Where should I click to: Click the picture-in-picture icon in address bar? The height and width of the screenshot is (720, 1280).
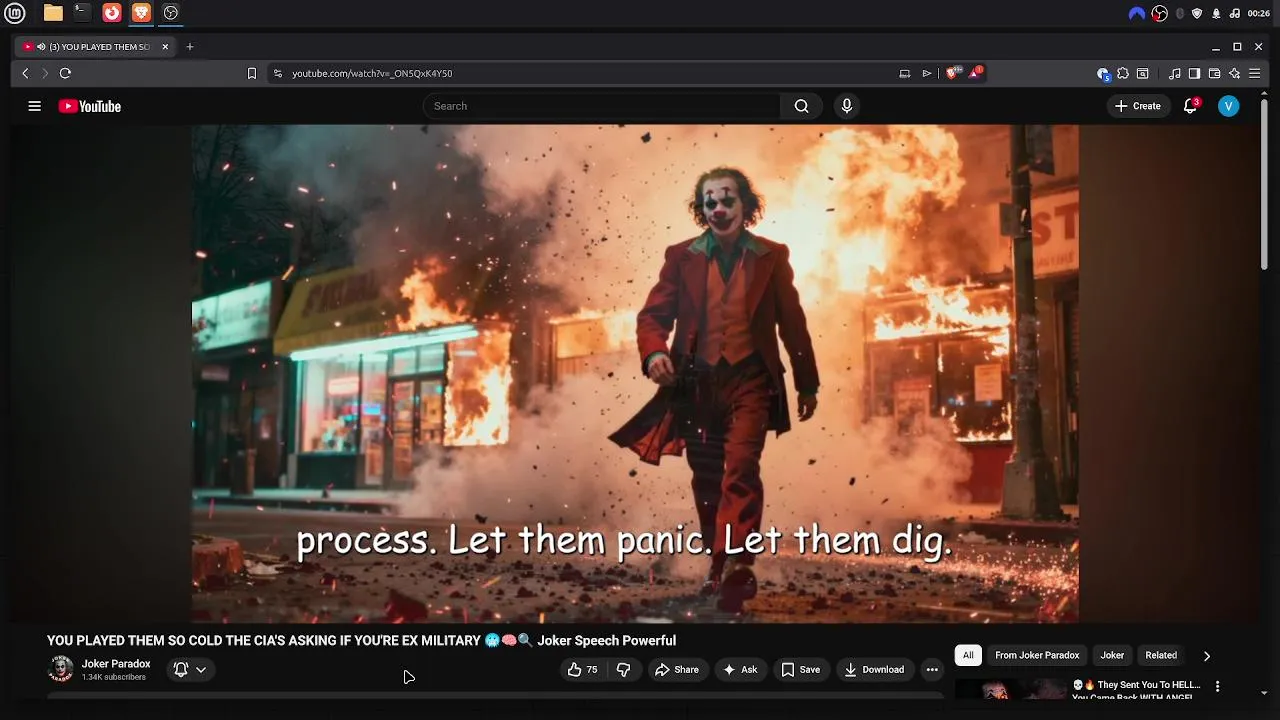pyautogui.click(x=905, y=73)
